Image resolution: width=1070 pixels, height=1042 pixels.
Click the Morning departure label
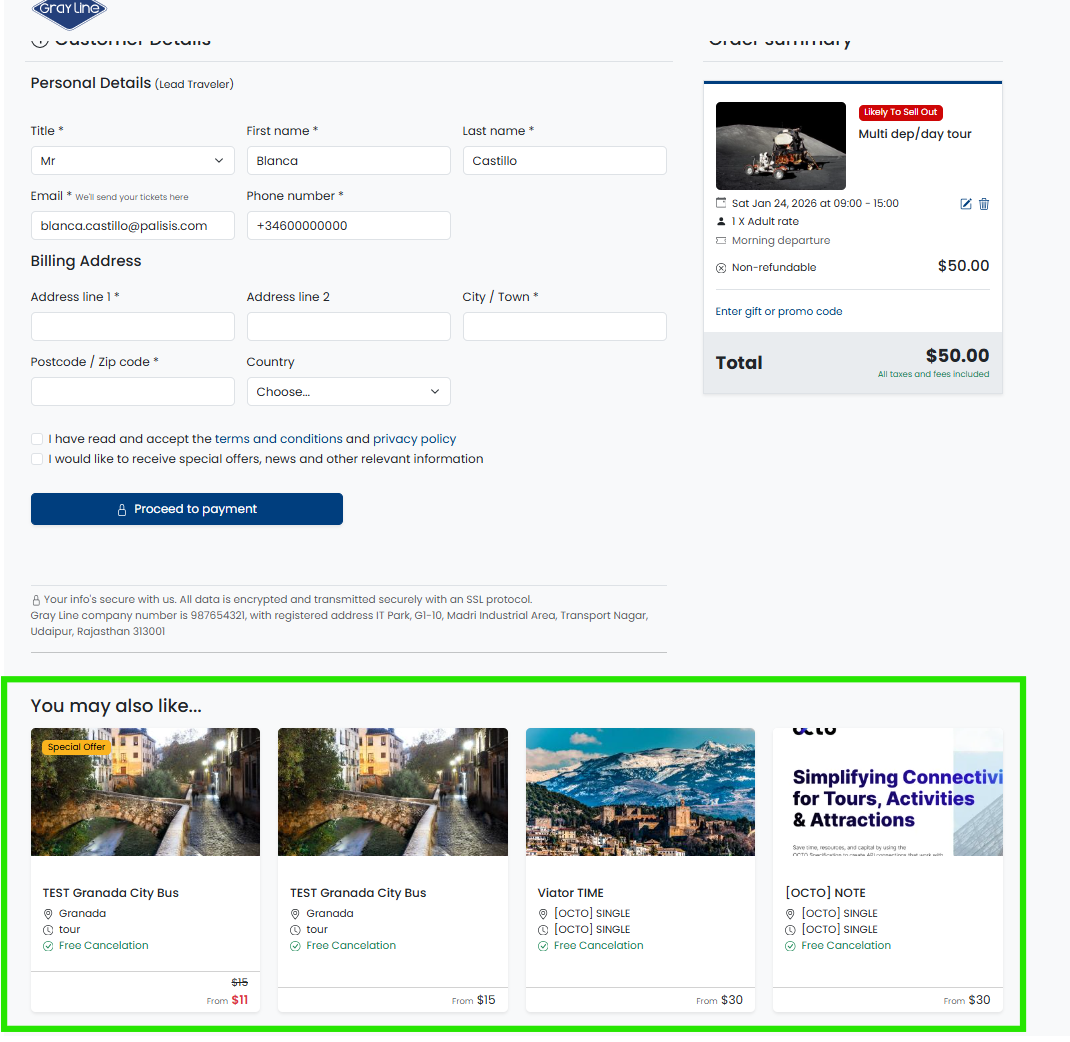point(781,240)
